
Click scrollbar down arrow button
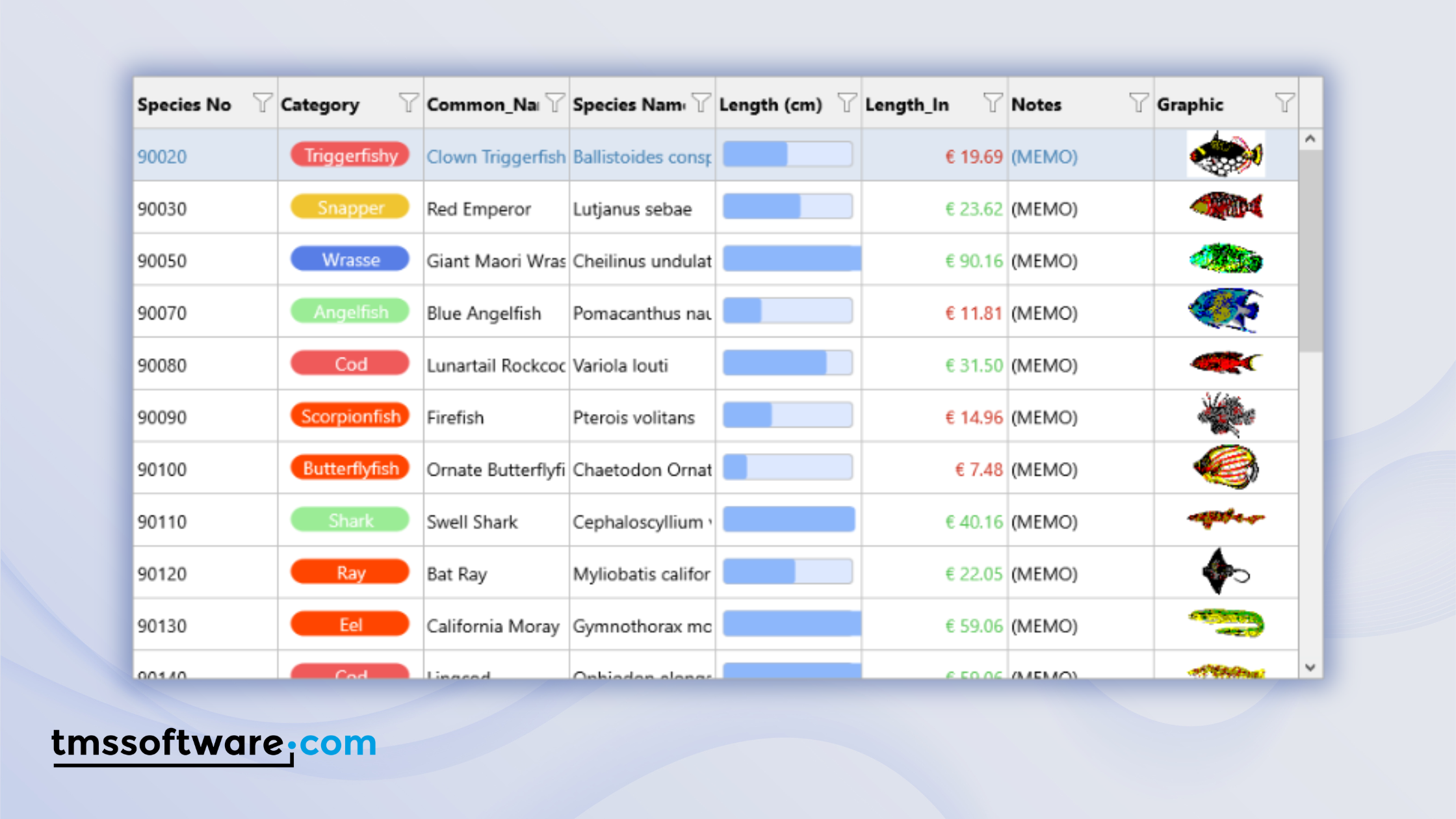coord(1310,668)
